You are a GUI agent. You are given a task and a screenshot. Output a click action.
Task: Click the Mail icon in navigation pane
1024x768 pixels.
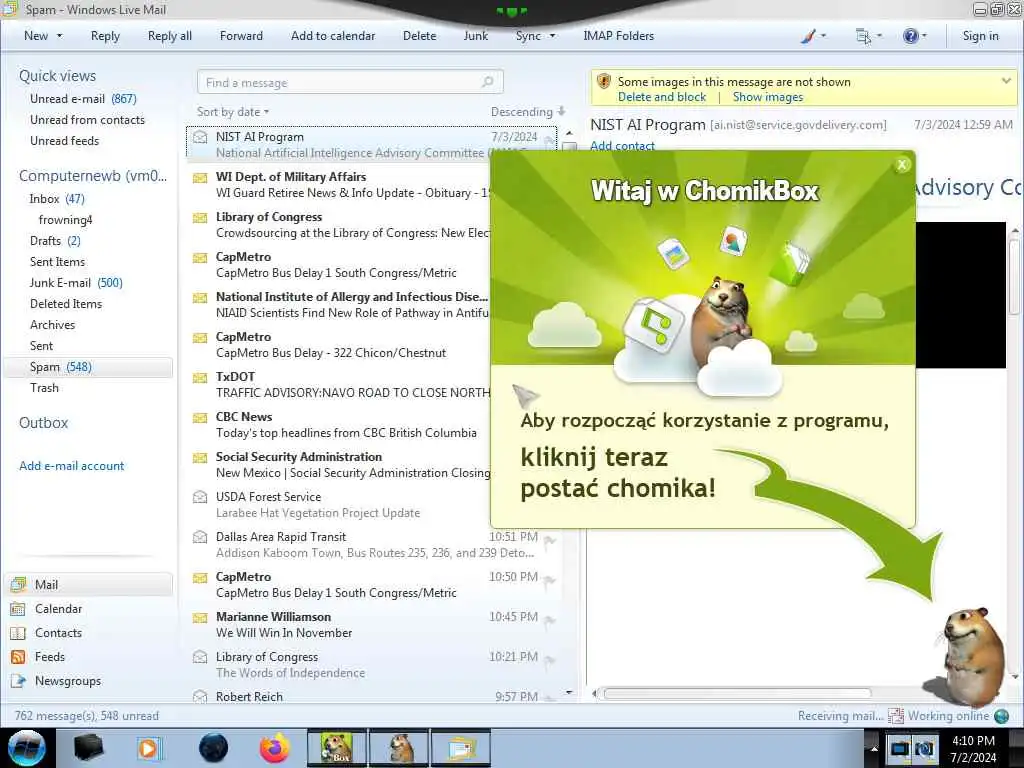pyautogui.click(x=18, y=584)
